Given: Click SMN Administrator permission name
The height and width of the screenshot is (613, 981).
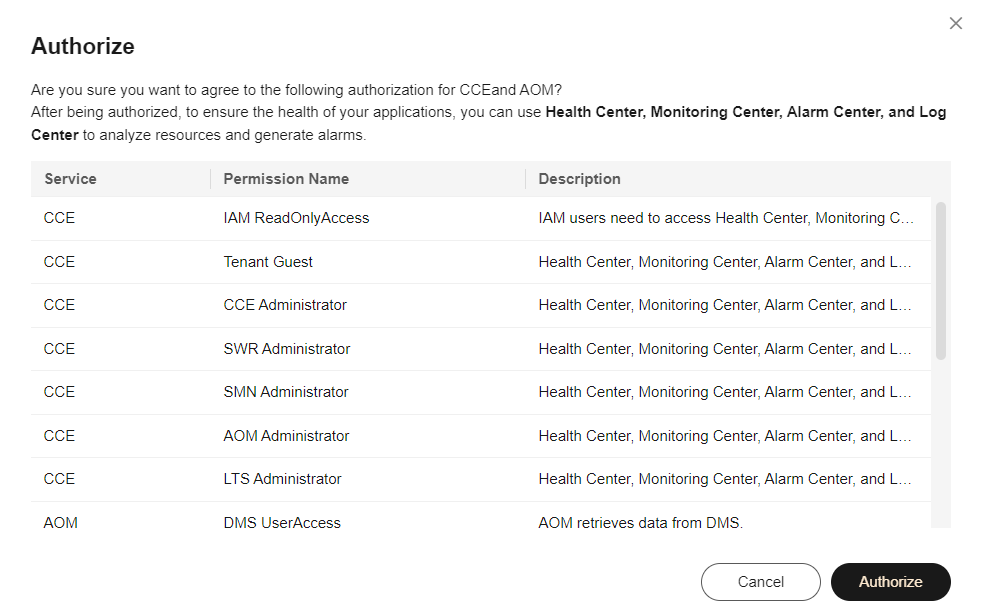Looking at the screenshot, I should [286, 392].
